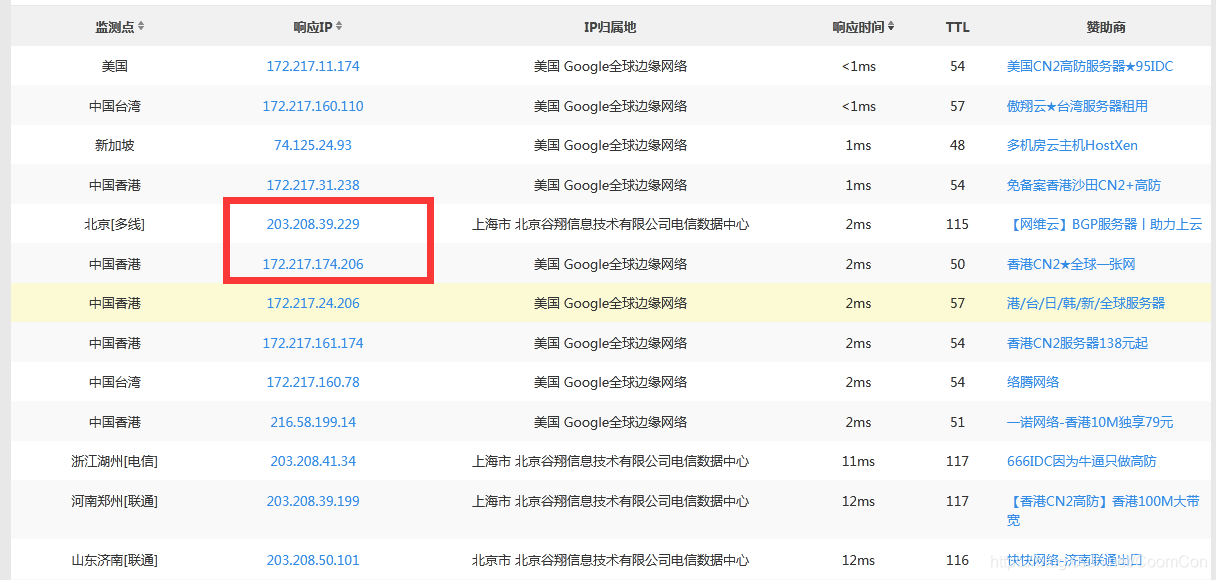The width and height of the screenshot is (1216, 580).
Task: Open sponsor link 【香港CN2高防】香港100M大带宽
Action: coord(1104,511)
